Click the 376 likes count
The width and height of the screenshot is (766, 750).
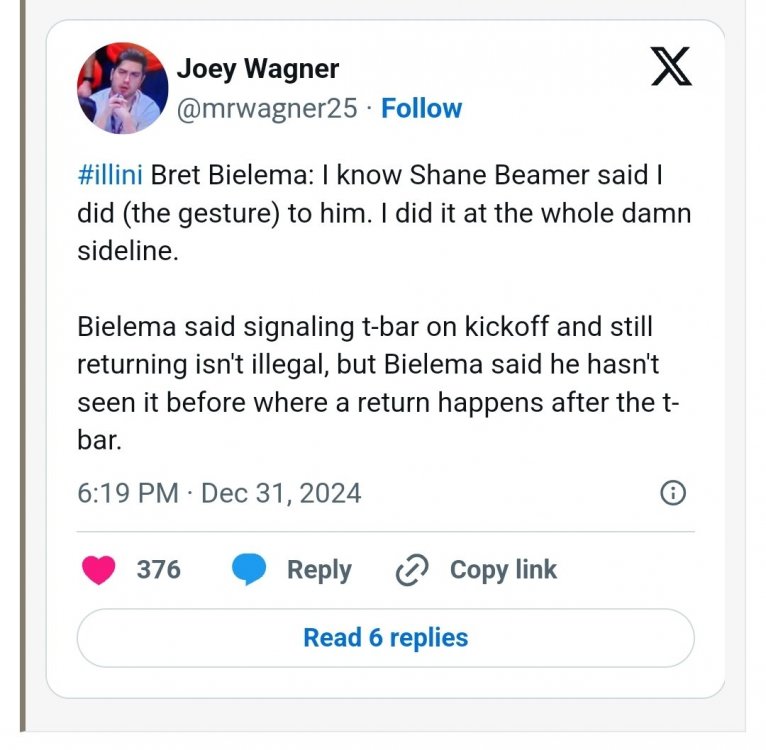(159, 570)
